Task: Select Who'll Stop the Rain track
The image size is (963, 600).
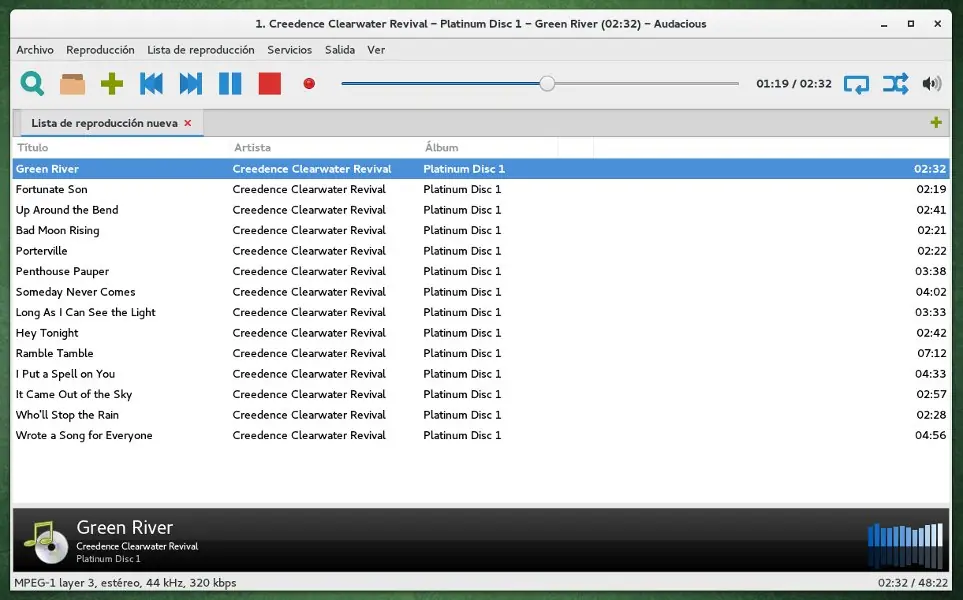Action: coord(481,415)
